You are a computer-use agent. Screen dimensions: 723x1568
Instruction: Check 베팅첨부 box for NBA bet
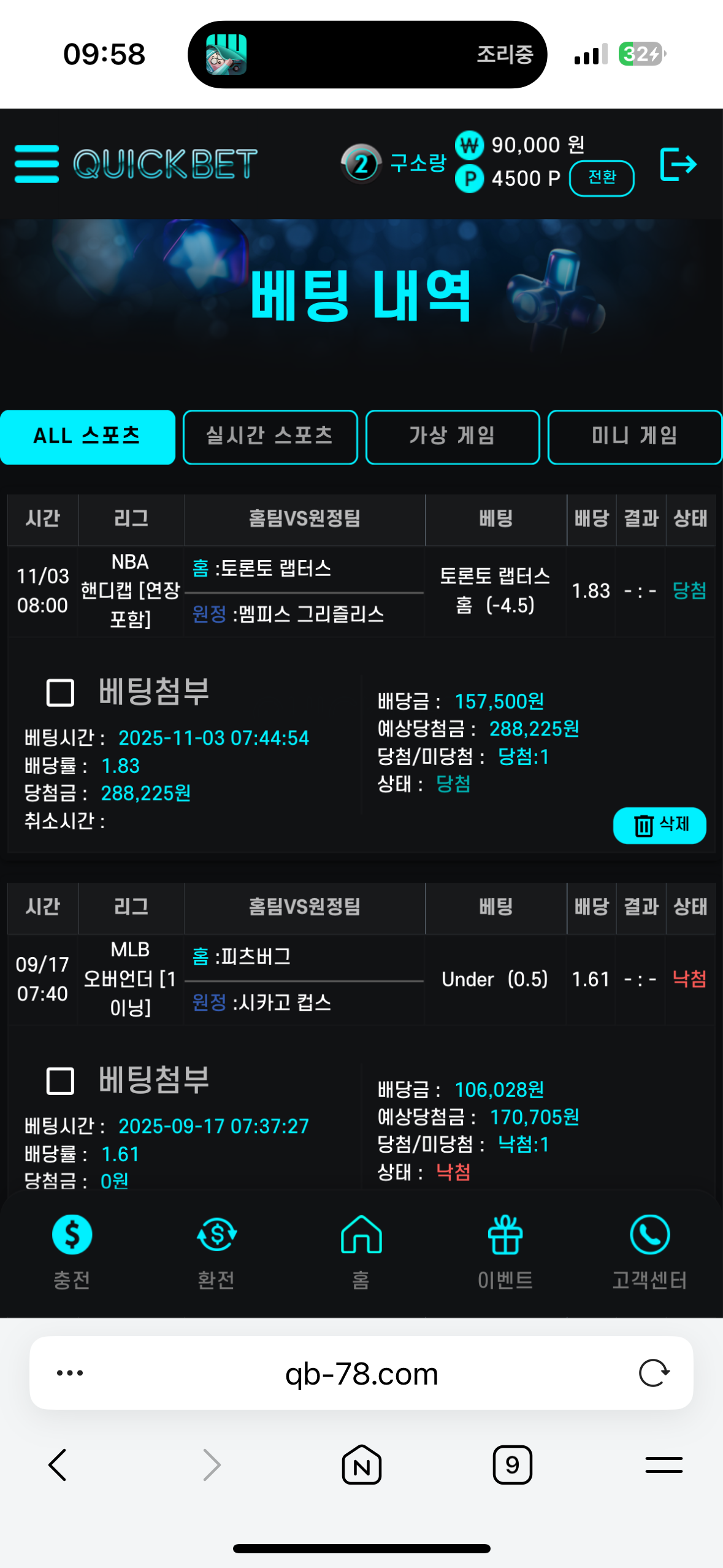[61, 693]
